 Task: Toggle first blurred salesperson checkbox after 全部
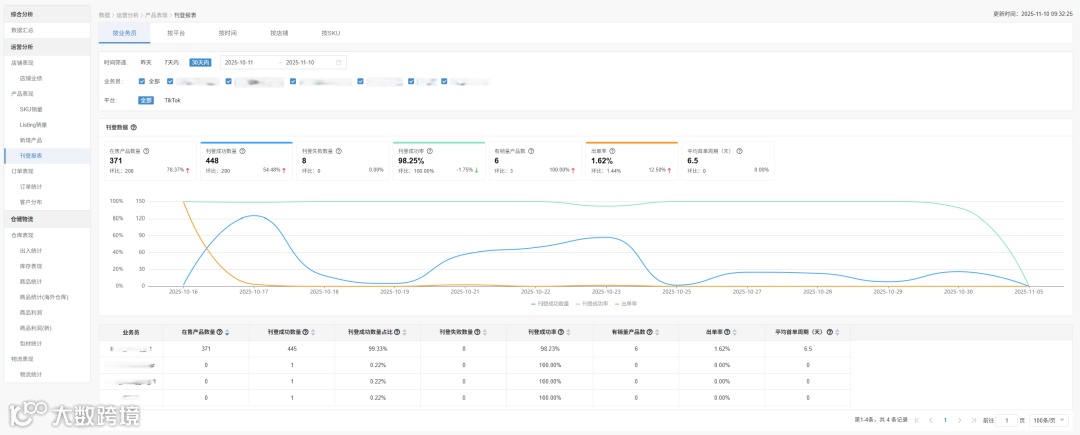[170, 81]
